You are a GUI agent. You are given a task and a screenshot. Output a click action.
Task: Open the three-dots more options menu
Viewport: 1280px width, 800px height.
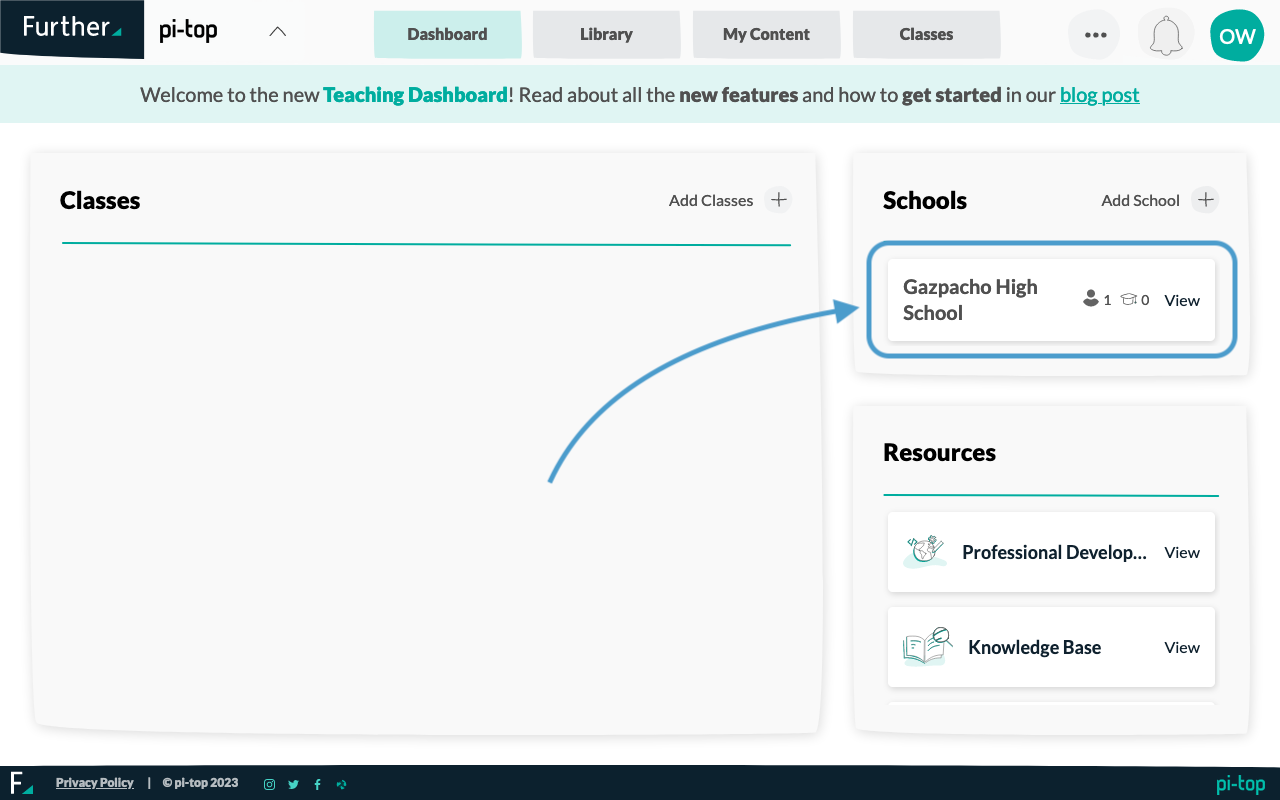[1095, 35]
